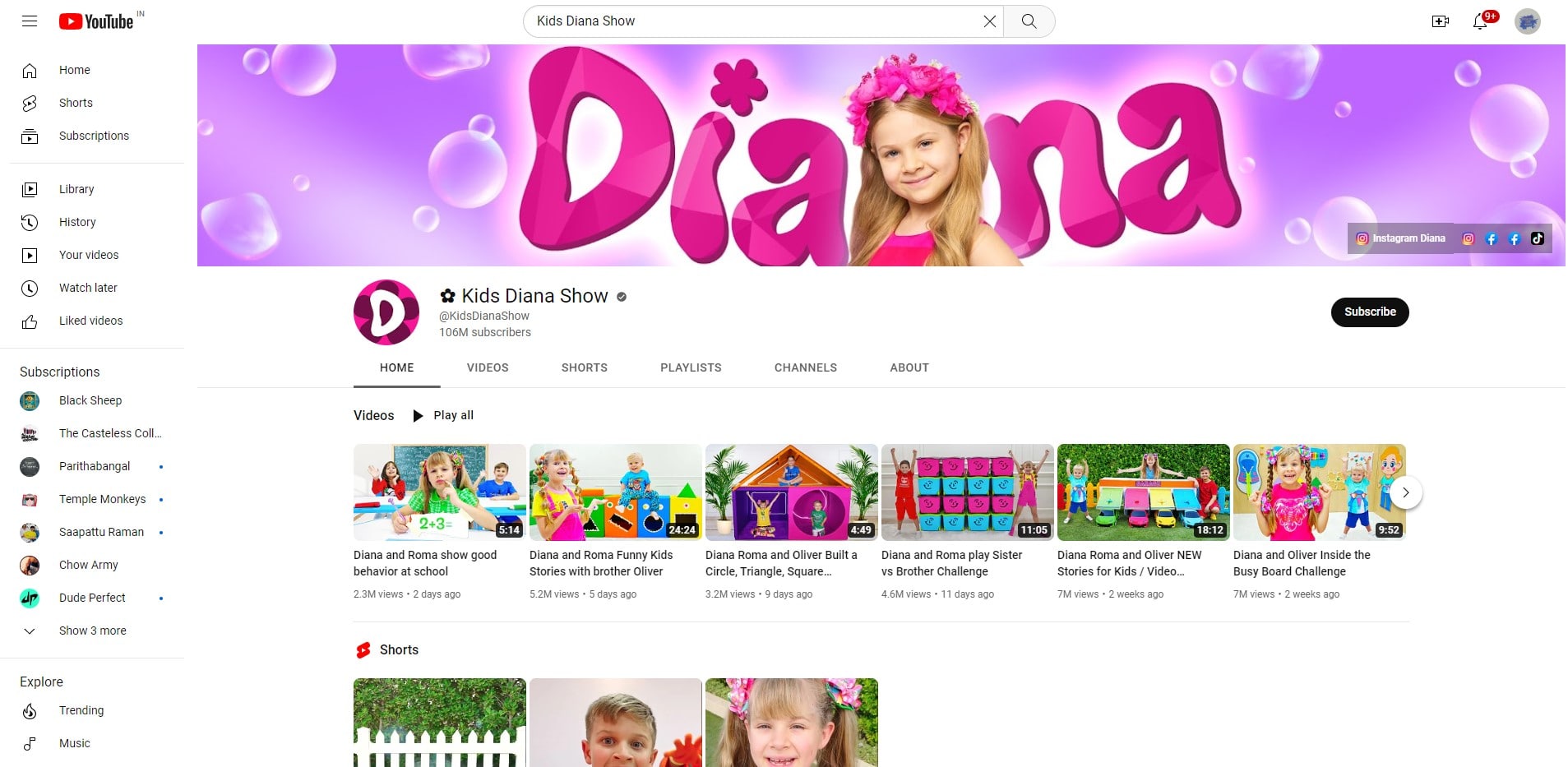Click the YouTube logo

(96, 21)
